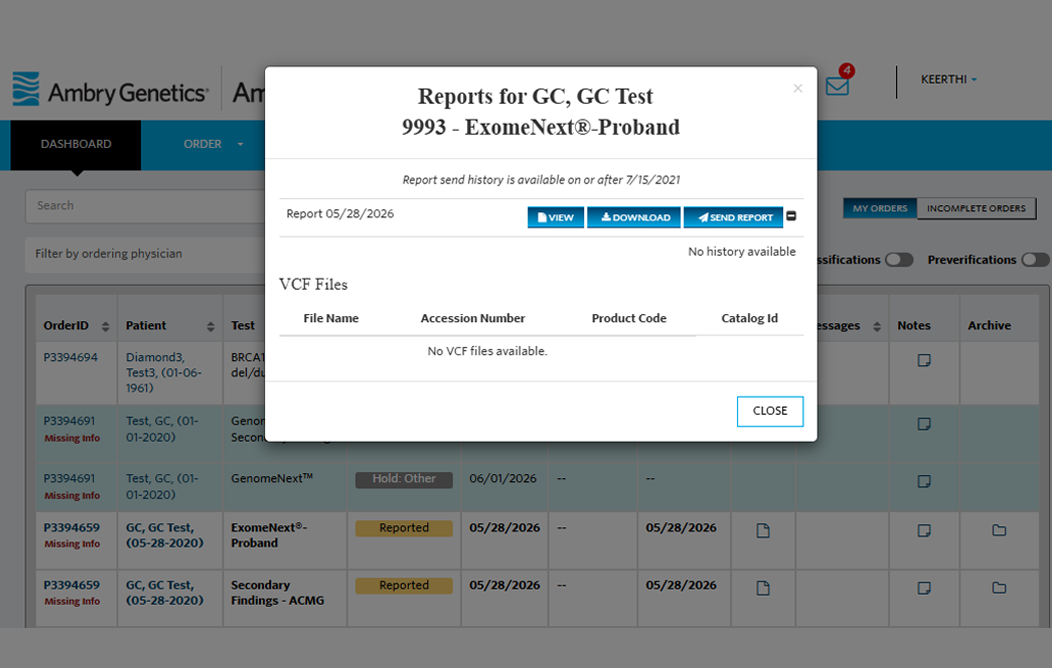The height and width of the screenshot is (668, 1052).
Task: Open notes icon for Test GC Genome Secondary row
Action: [924, 424]
